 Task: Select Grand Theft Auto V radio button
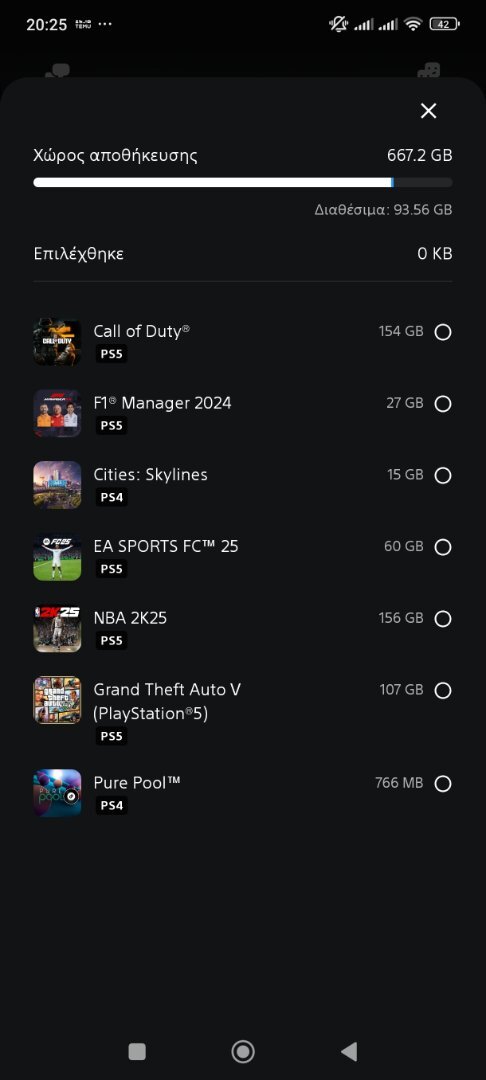(x=443, y=690)
